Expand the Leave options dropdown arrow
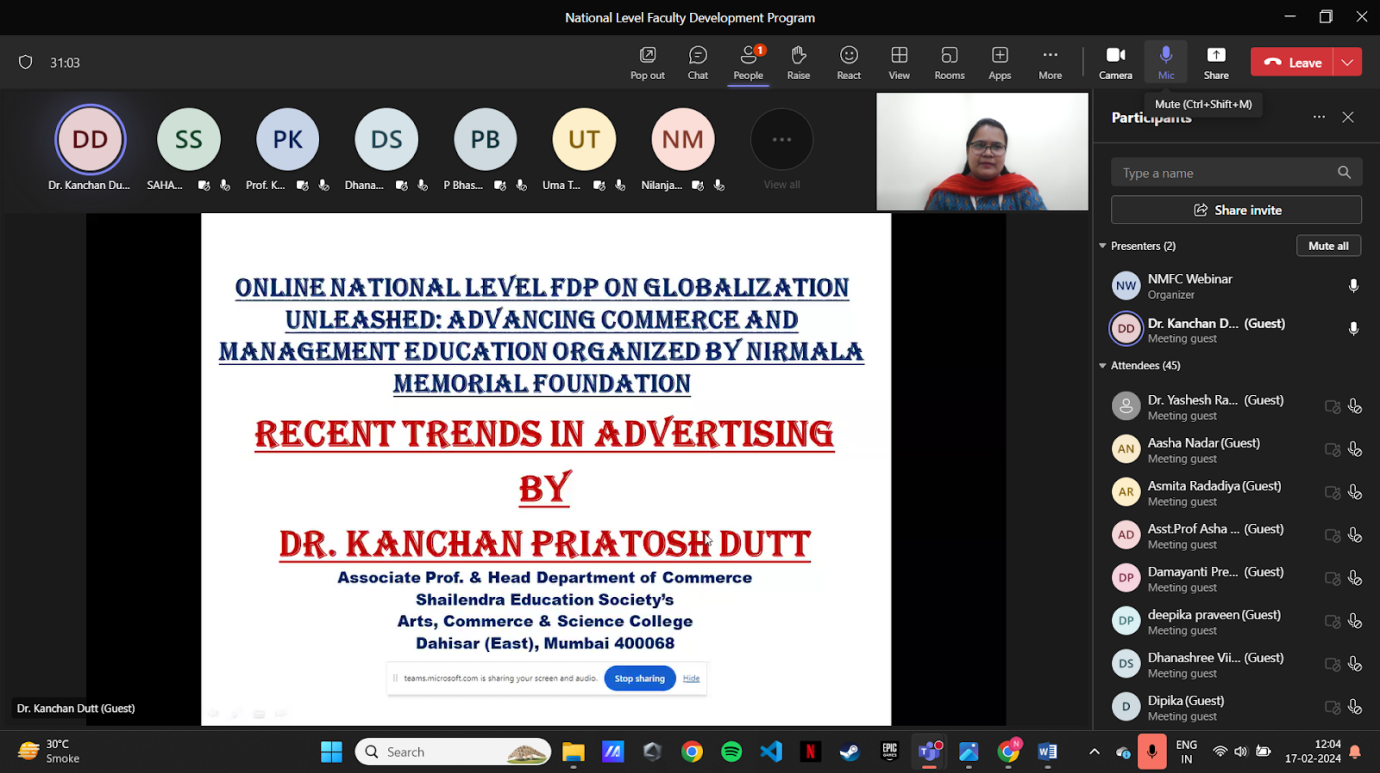This screenshot has height=773, width=1380. click(x=1348, y=62)
